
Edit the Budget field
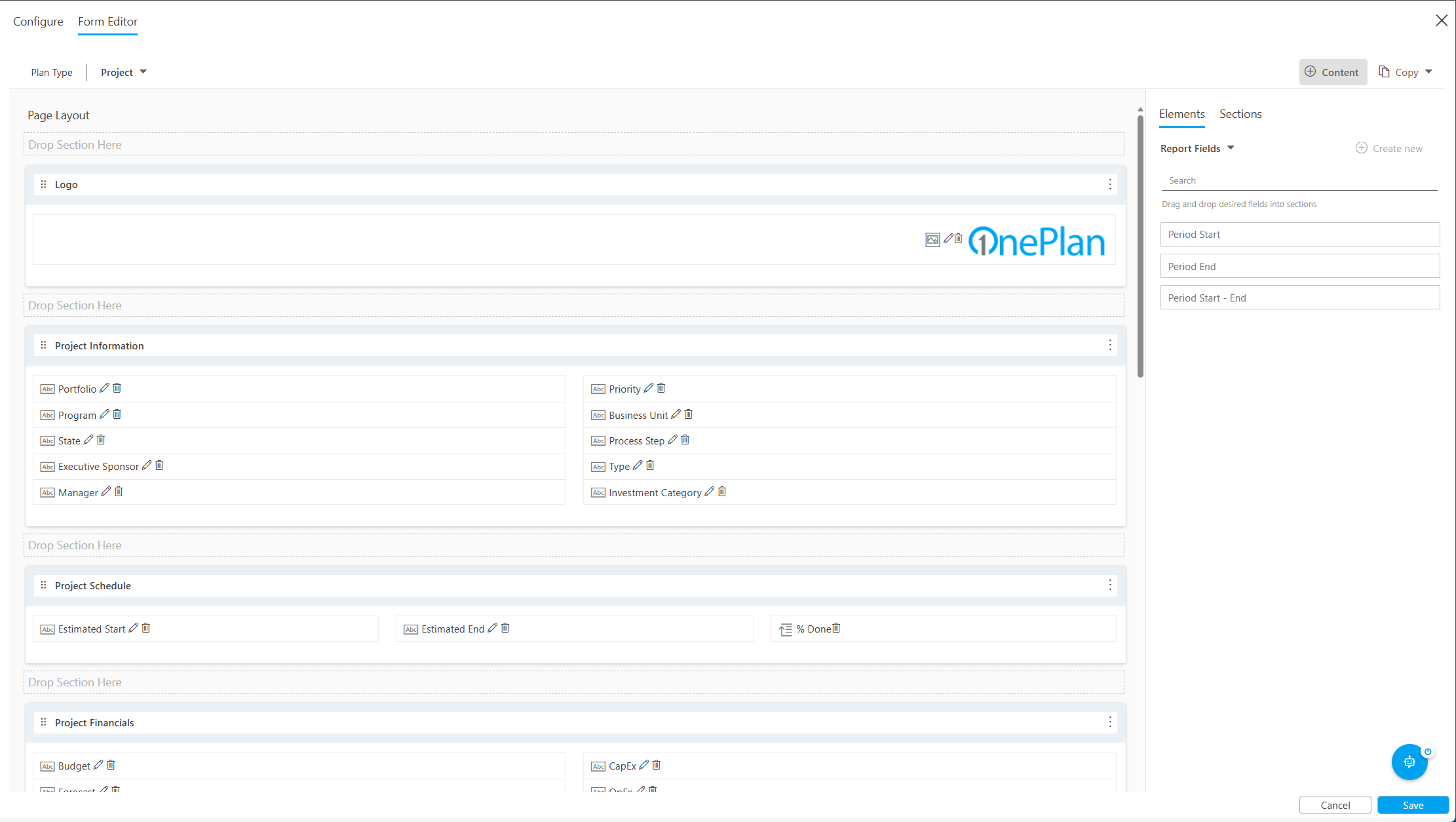(98, 765)
